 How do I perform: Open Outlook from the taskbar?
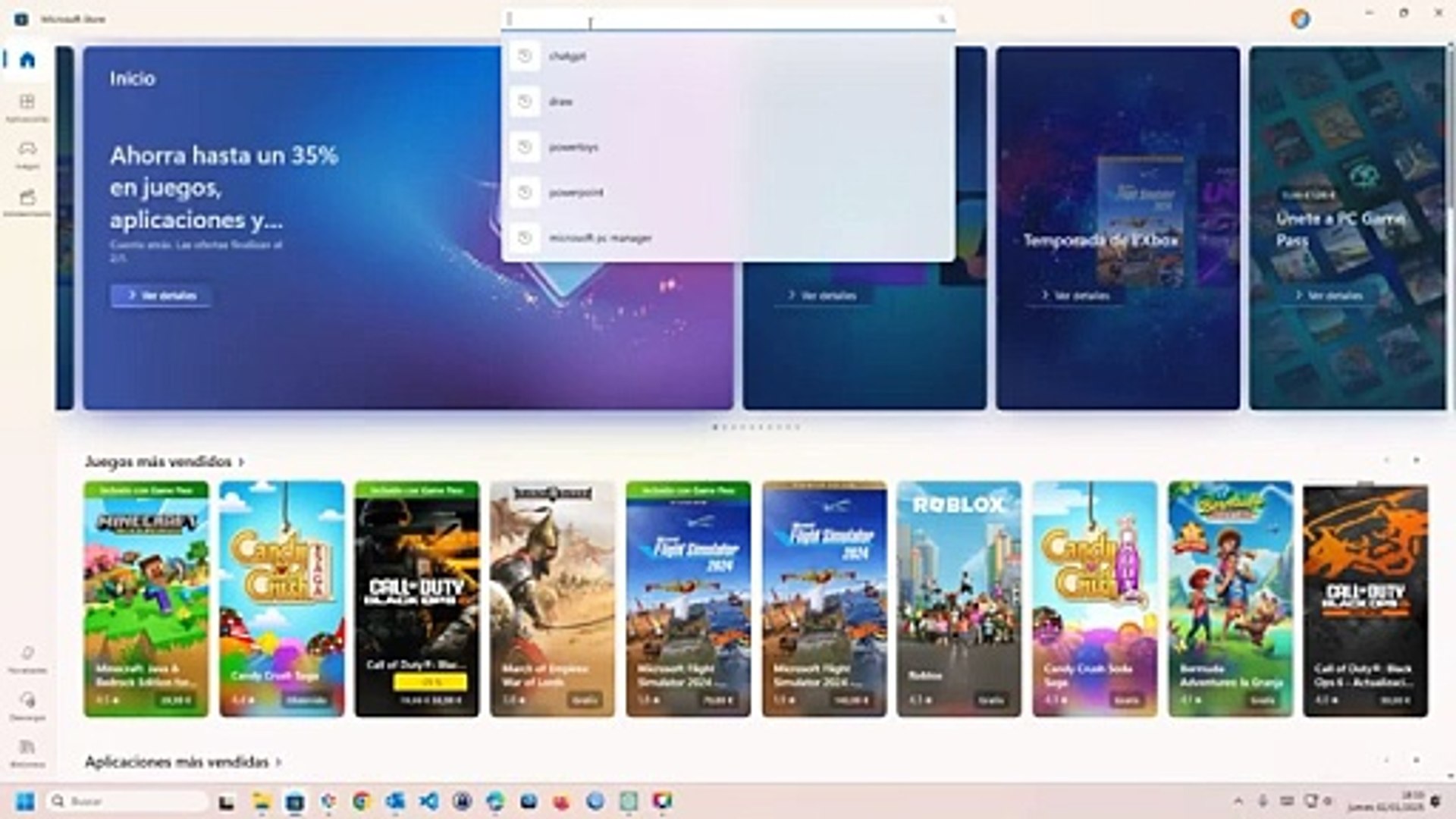[394, 802]
